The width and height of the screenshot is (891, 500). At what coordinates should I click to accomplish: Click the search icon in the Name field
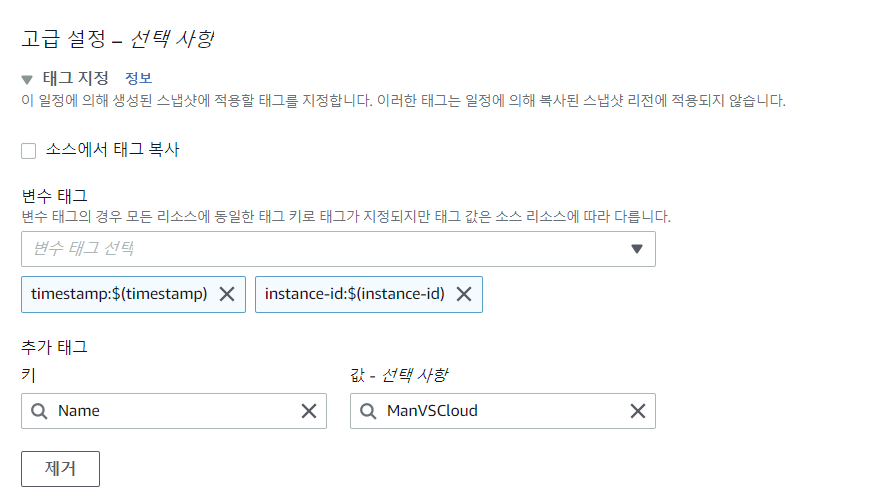click(x=39, y=411)
